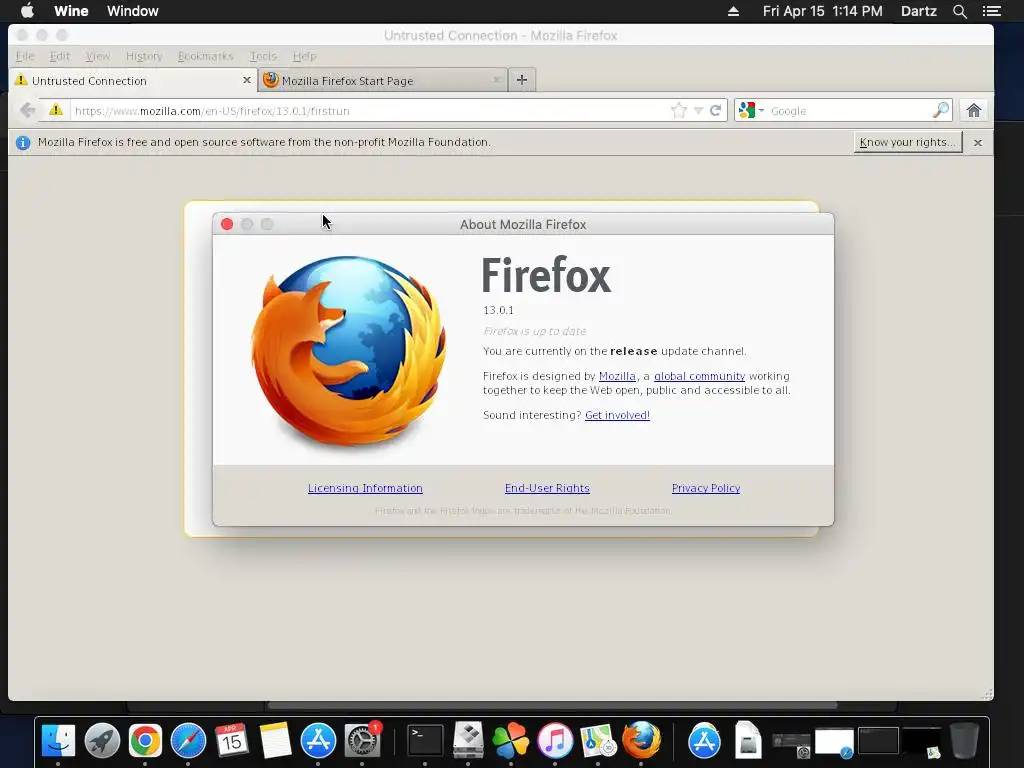Close the About Mozilla Firefox dialog
1024x768 pixels.
227,224
